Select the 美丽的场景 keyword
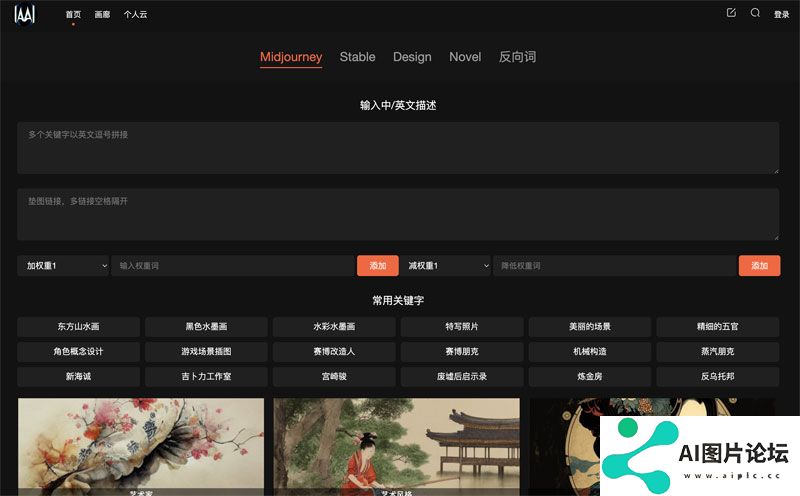Viewport: 800px width, 496px height. [590, 327]
